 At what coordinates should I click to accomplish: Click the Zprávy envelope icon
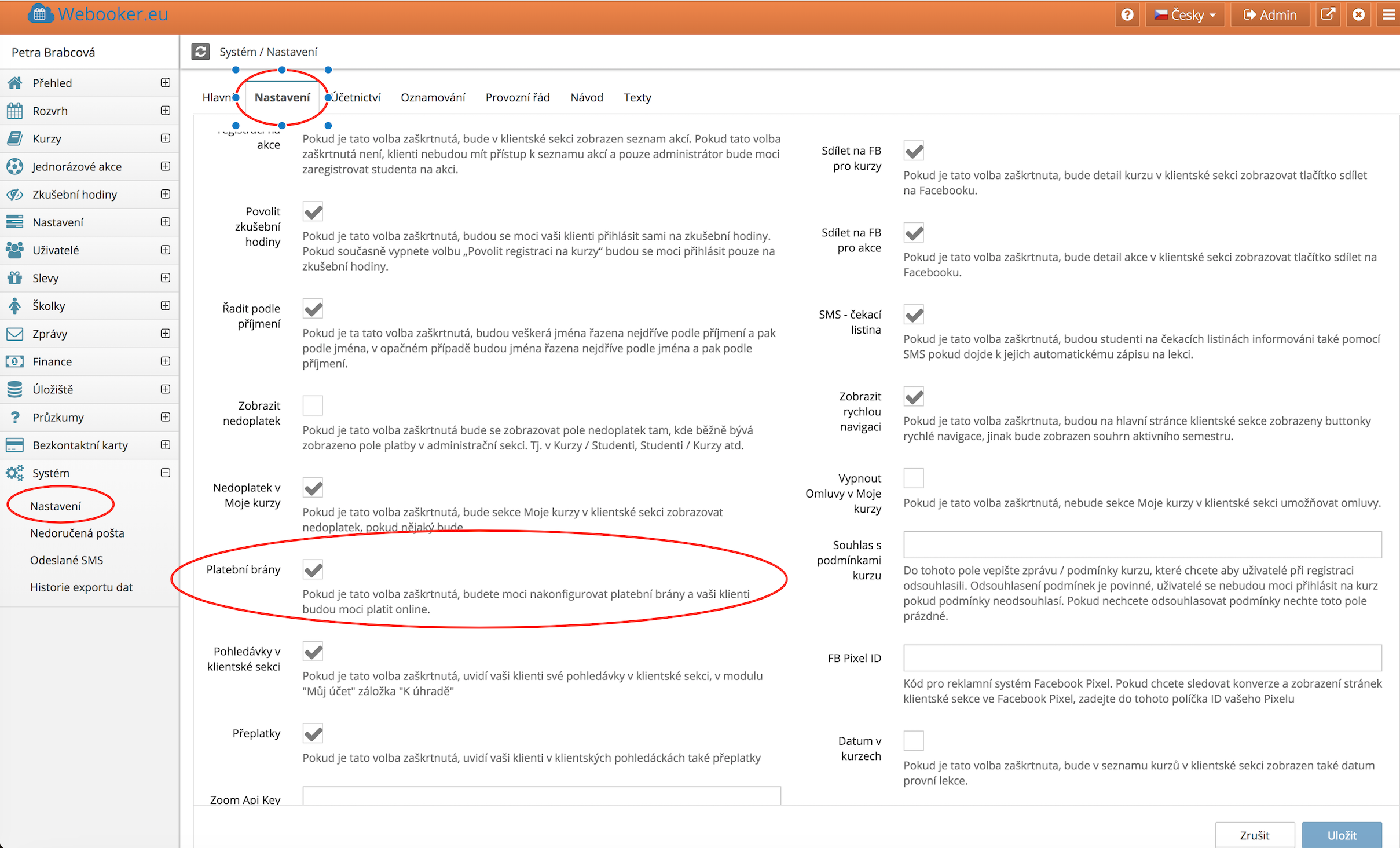click(15, 334)
